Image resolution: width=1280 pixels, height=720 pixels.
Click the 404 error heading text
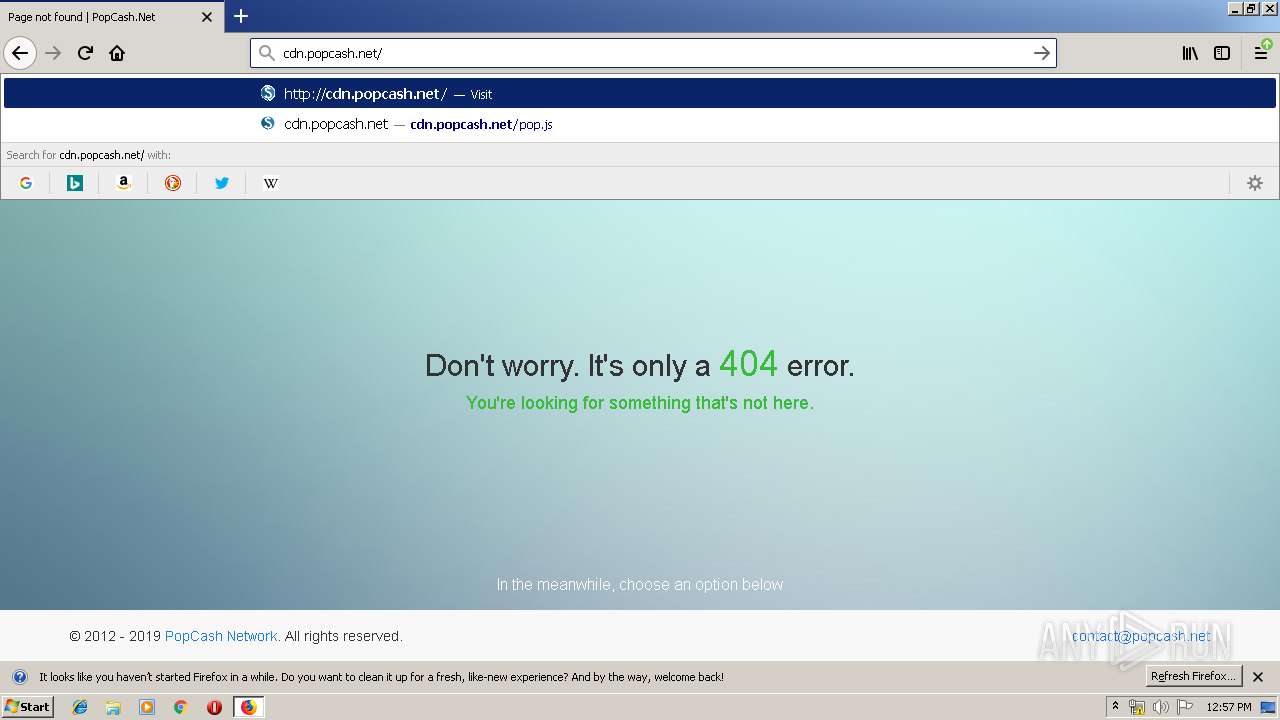tap(640, 365)
